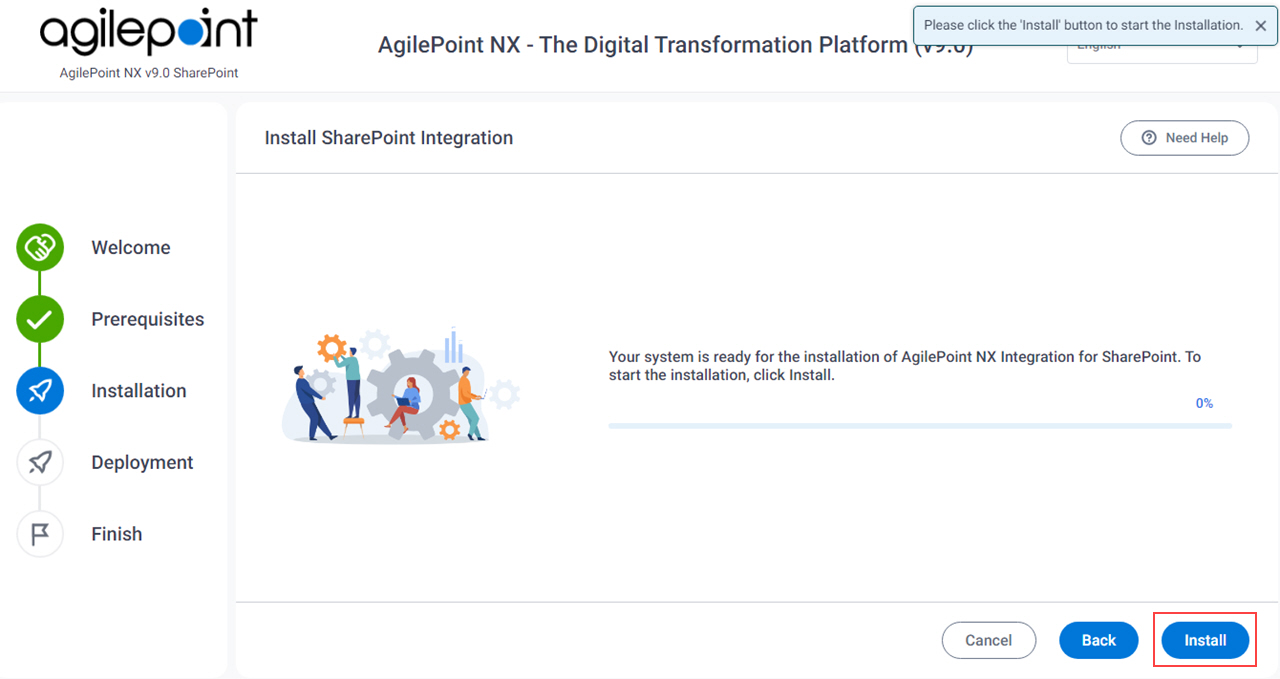
Task: Go back with the Back button
Action: point(1099,640)
